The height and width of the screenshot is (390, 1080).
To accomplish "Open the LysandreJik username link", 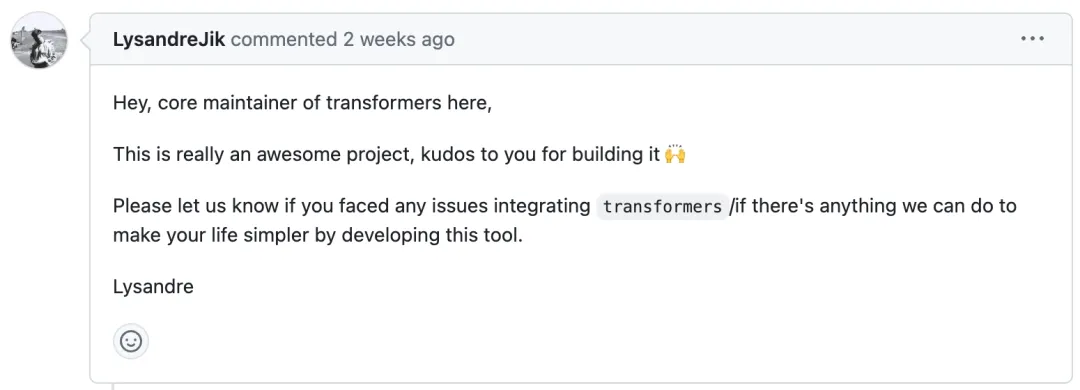I will click(x=169, y=39).
